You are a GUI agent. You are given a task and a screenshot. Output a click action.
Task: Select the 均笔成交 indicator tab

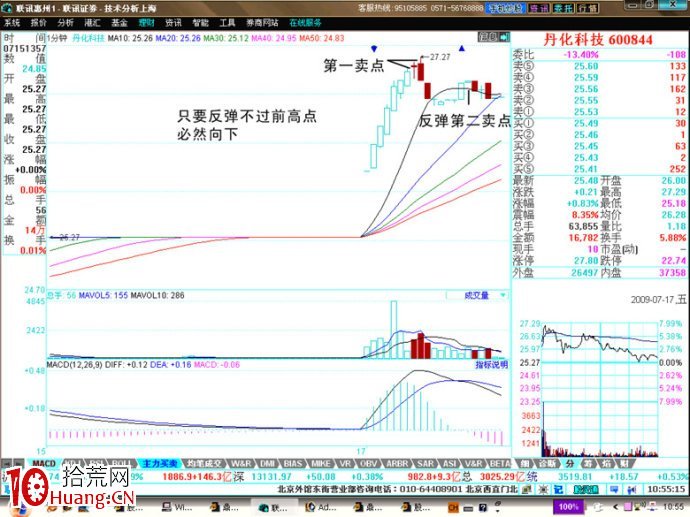pos(204,463)
